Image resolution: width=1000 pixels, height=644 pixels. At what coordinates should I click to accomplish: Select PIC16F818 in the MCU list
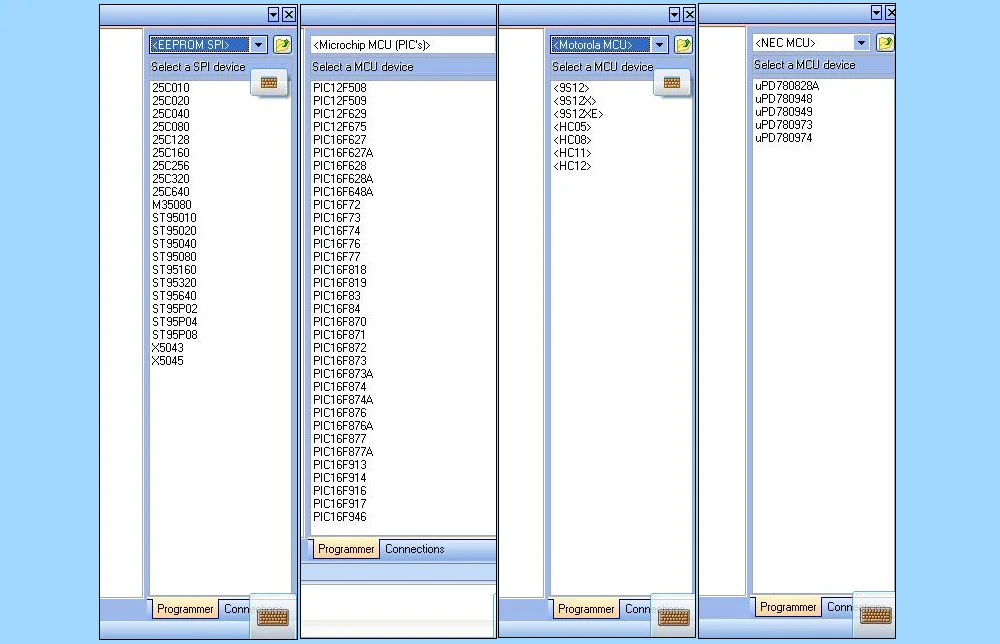[340, 270]
